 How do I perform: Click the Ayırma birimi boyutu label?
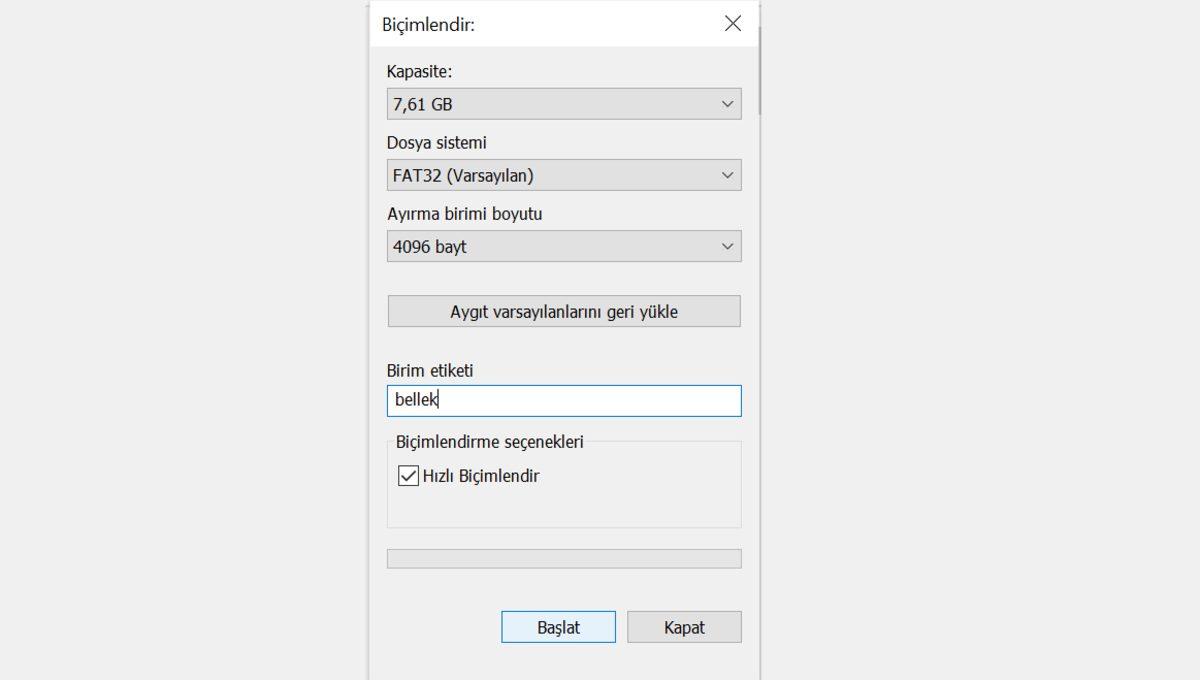(464, 214)
